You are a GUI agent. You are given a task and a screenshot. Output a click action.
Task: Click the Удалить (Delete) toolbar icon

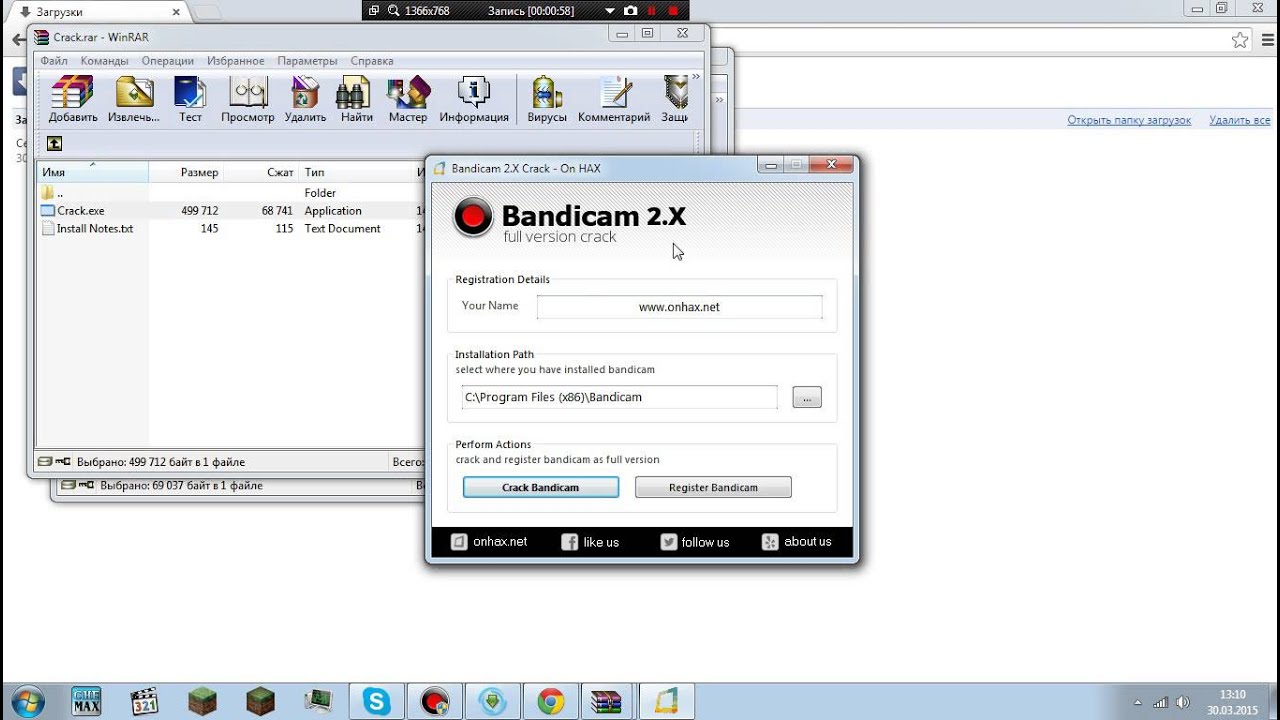click(x=305, y=100)
